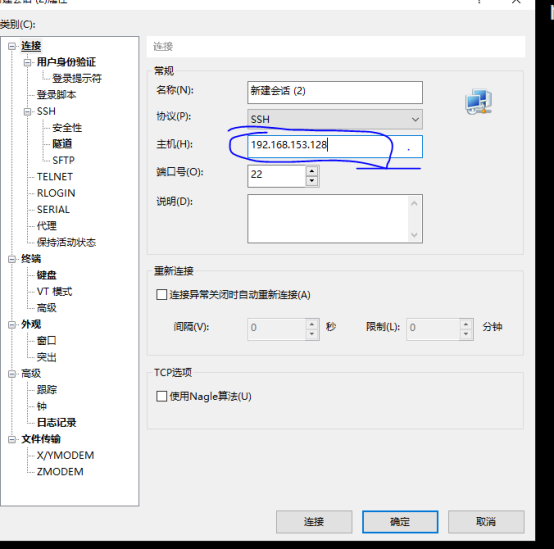Select 用户身份验证 in the category tree
Image resolution: width=554 pixels, height=549 pixels.
click(66, 62)
